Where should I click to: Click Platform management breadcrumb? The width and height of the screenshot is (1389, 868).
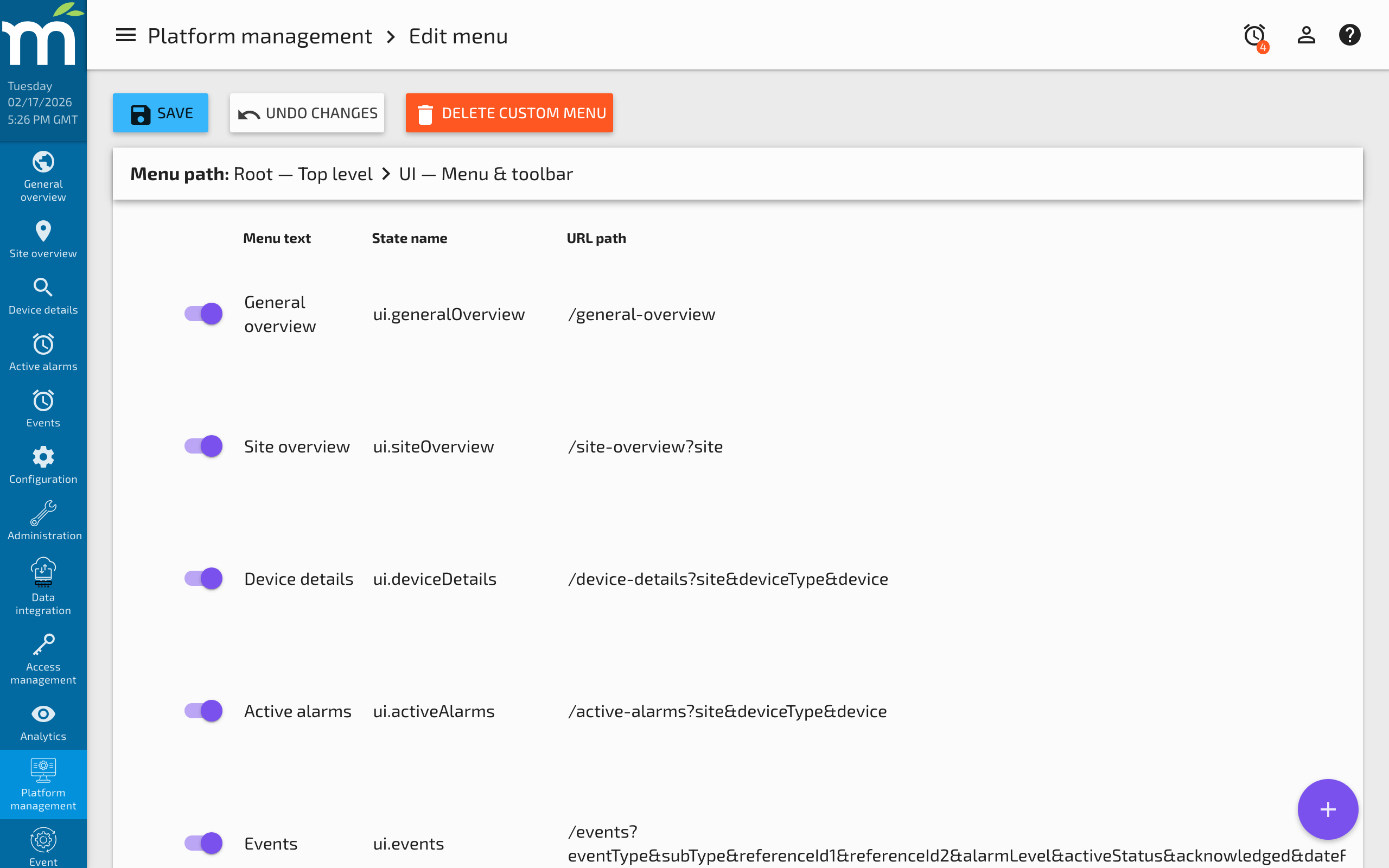click(x=259, y=36)
